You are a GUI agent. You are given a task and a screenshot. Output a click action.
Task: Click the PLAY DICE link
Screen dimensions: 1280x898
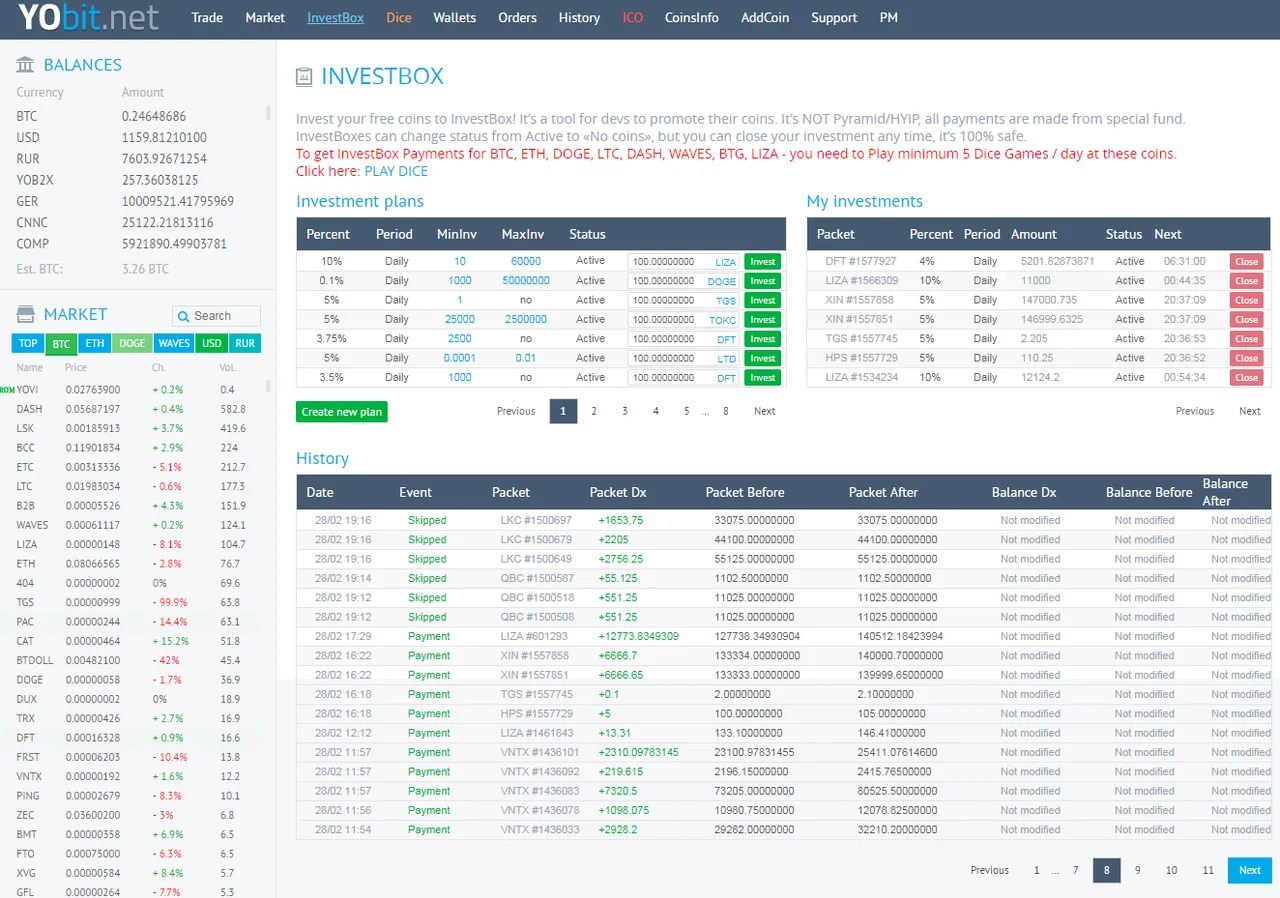click(x=396, y=171)
